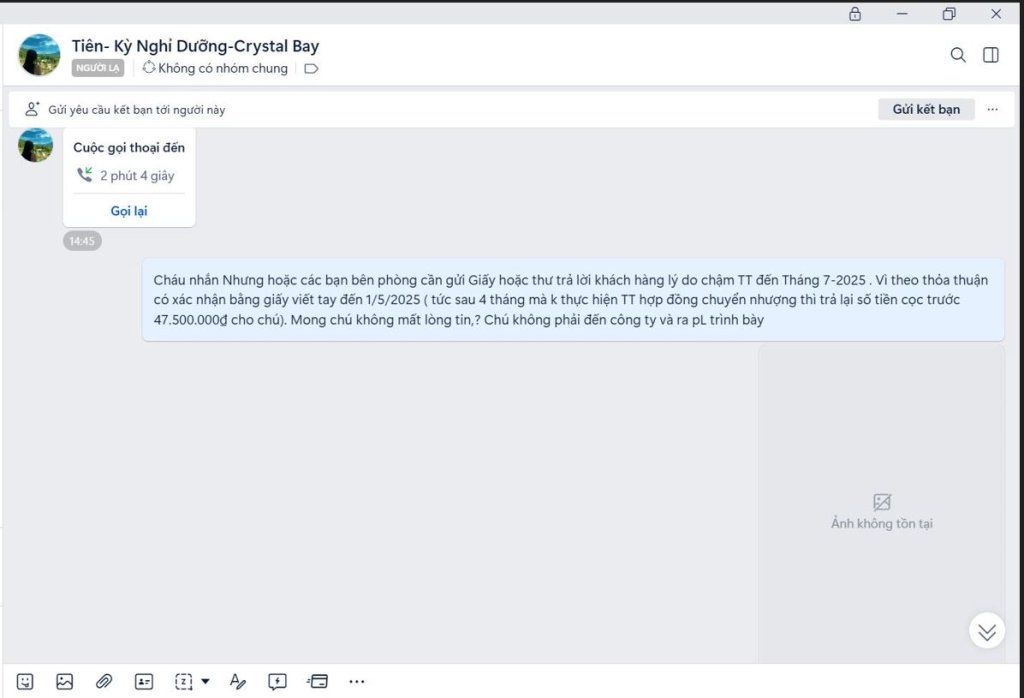Toggle the conversation info side panel
The height and width of the screenshot is (698, 1024).
point(991,55)
